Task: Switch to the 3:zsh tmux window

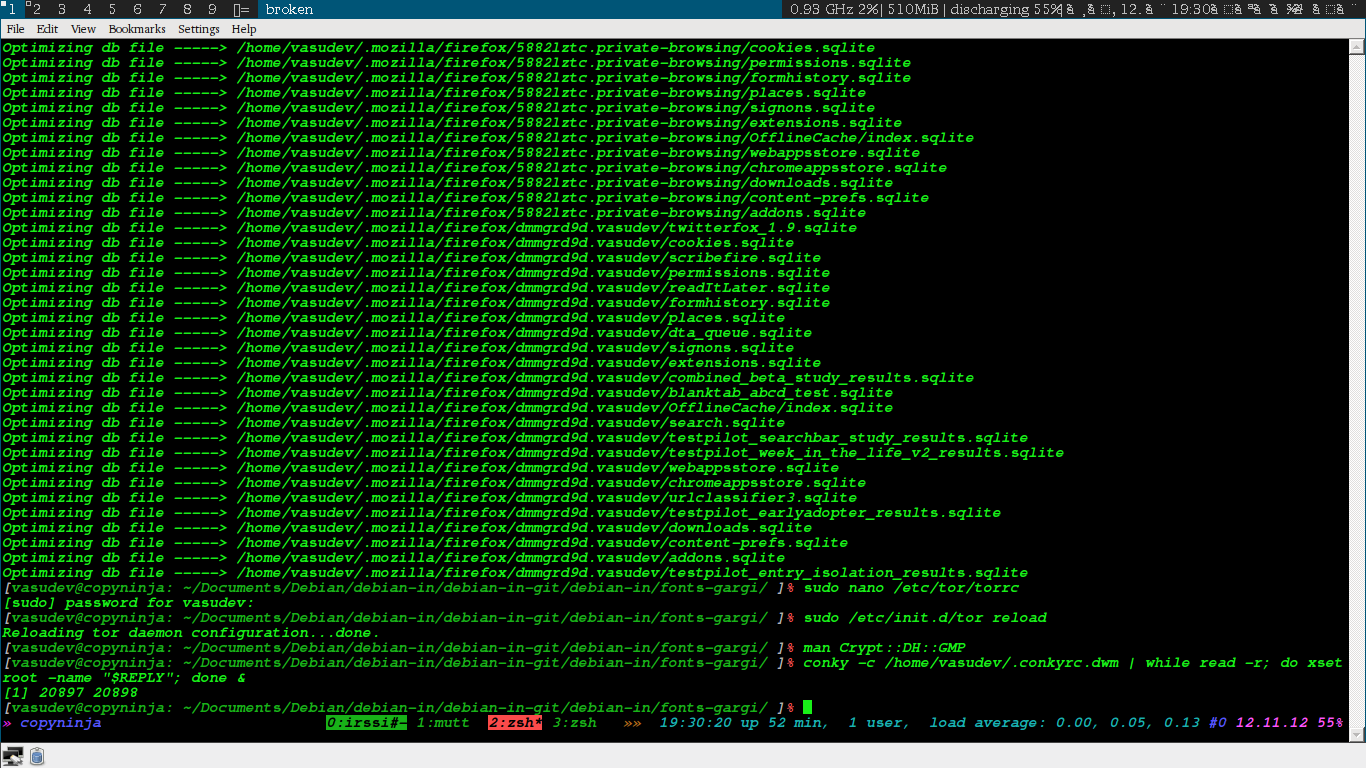Action: tap(574, 723)
